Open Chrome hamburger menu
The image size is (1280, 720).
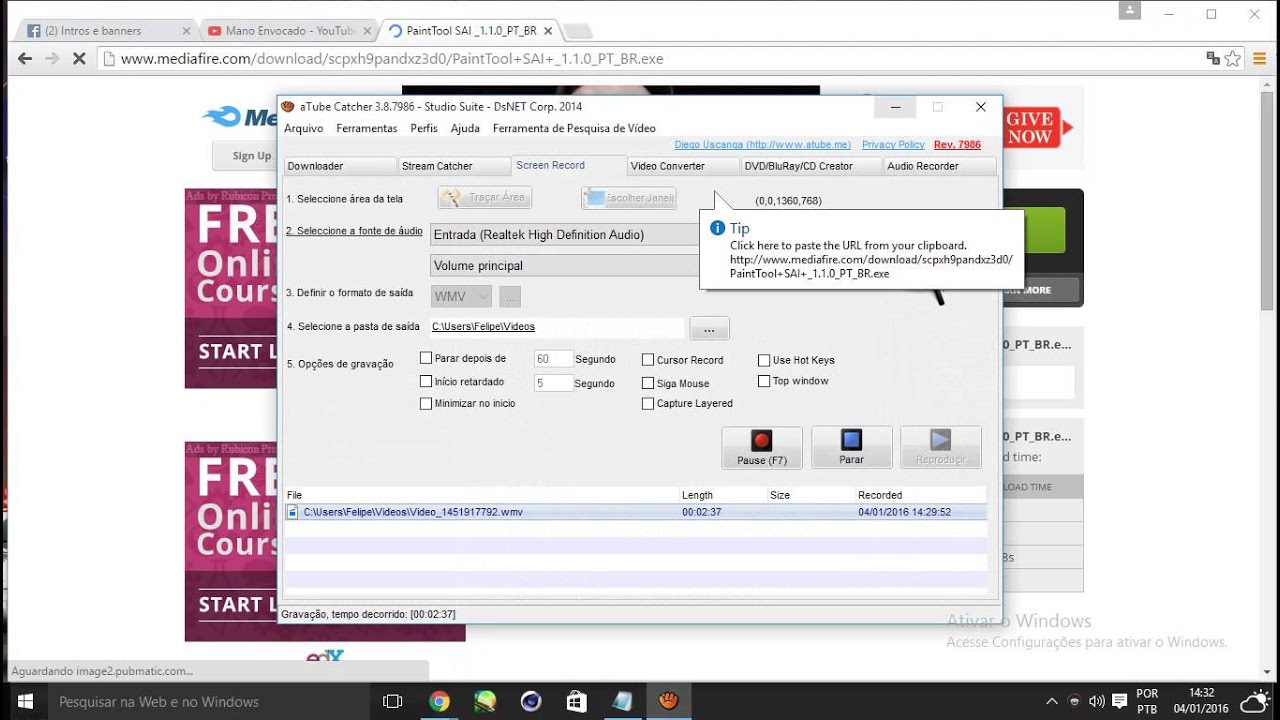coord(1260,59)
